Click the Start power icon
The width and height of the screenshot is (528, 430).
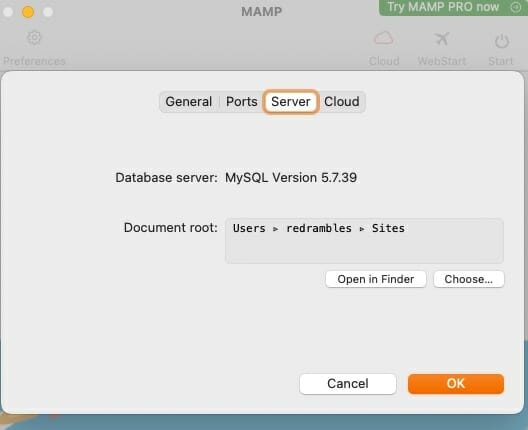tap(502, 41)
